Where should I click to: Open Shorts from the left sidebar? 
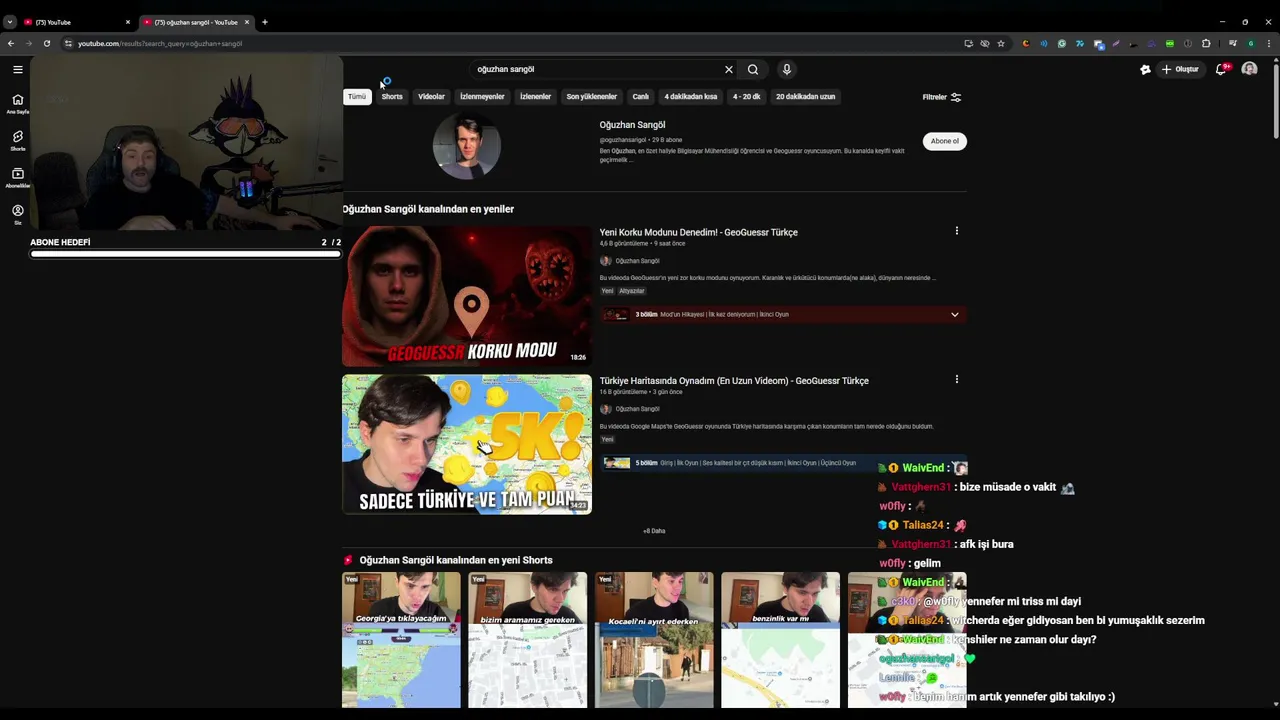pyautogui.click(x=17, y=141)
